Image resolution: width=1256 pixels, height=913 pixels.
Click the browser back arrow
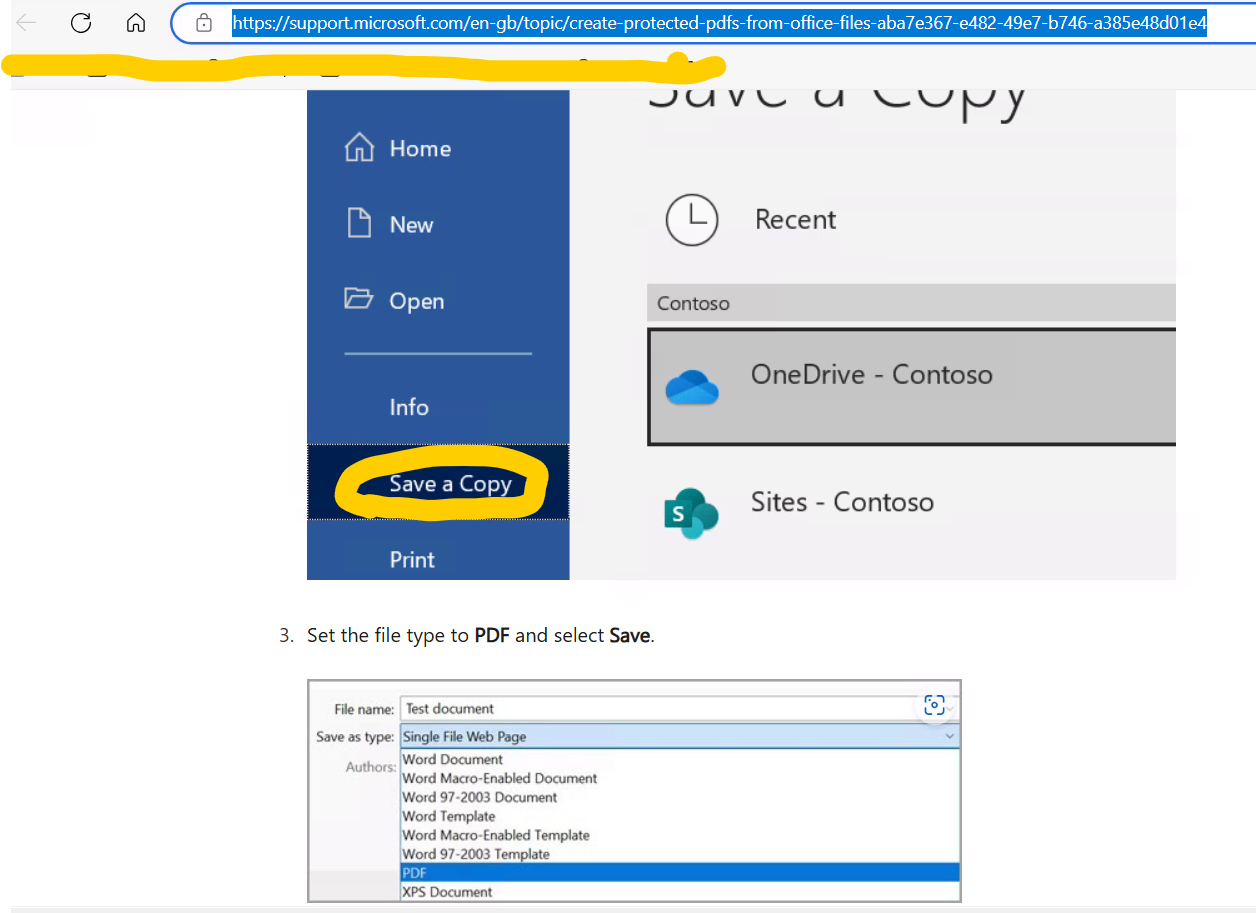pyautogui.click(x=27, y=24)
